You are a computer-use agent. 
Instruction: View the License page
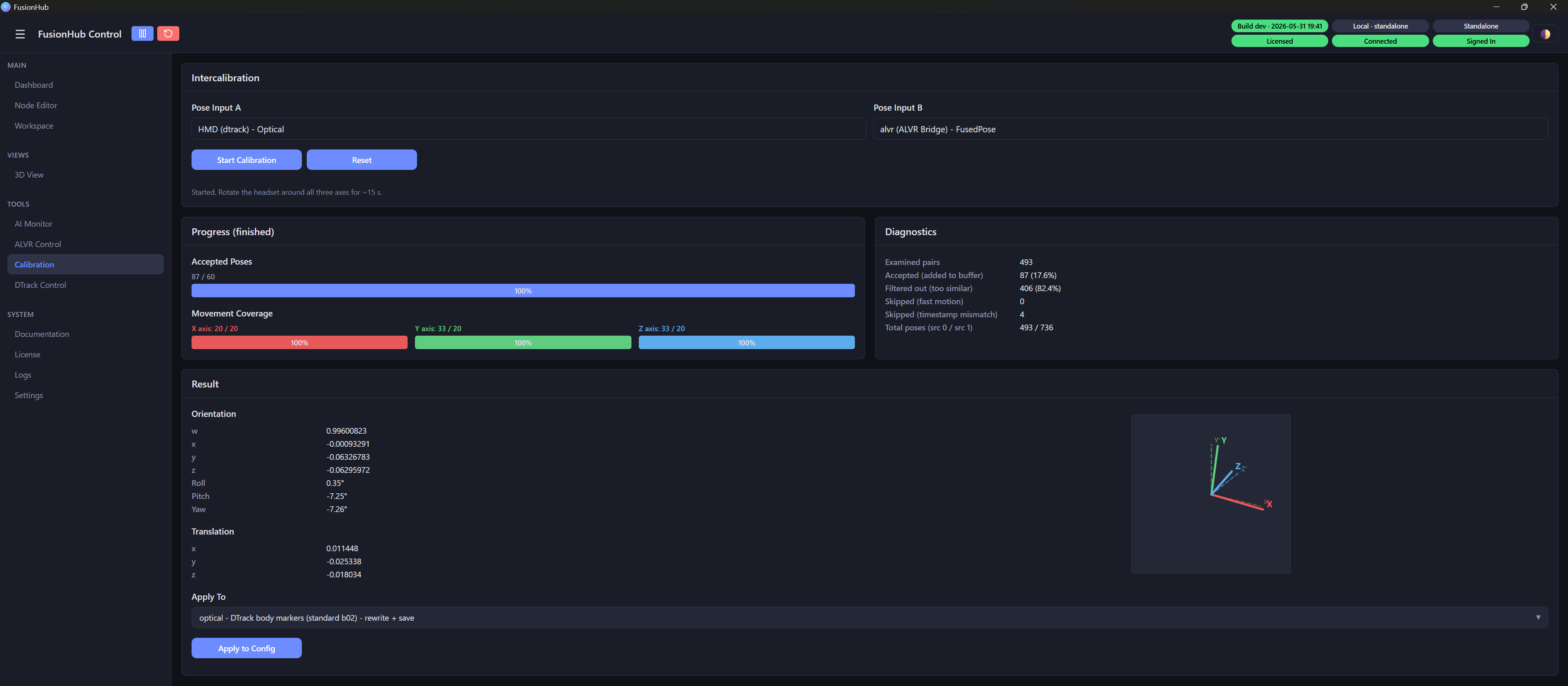[x=85, y=354]
